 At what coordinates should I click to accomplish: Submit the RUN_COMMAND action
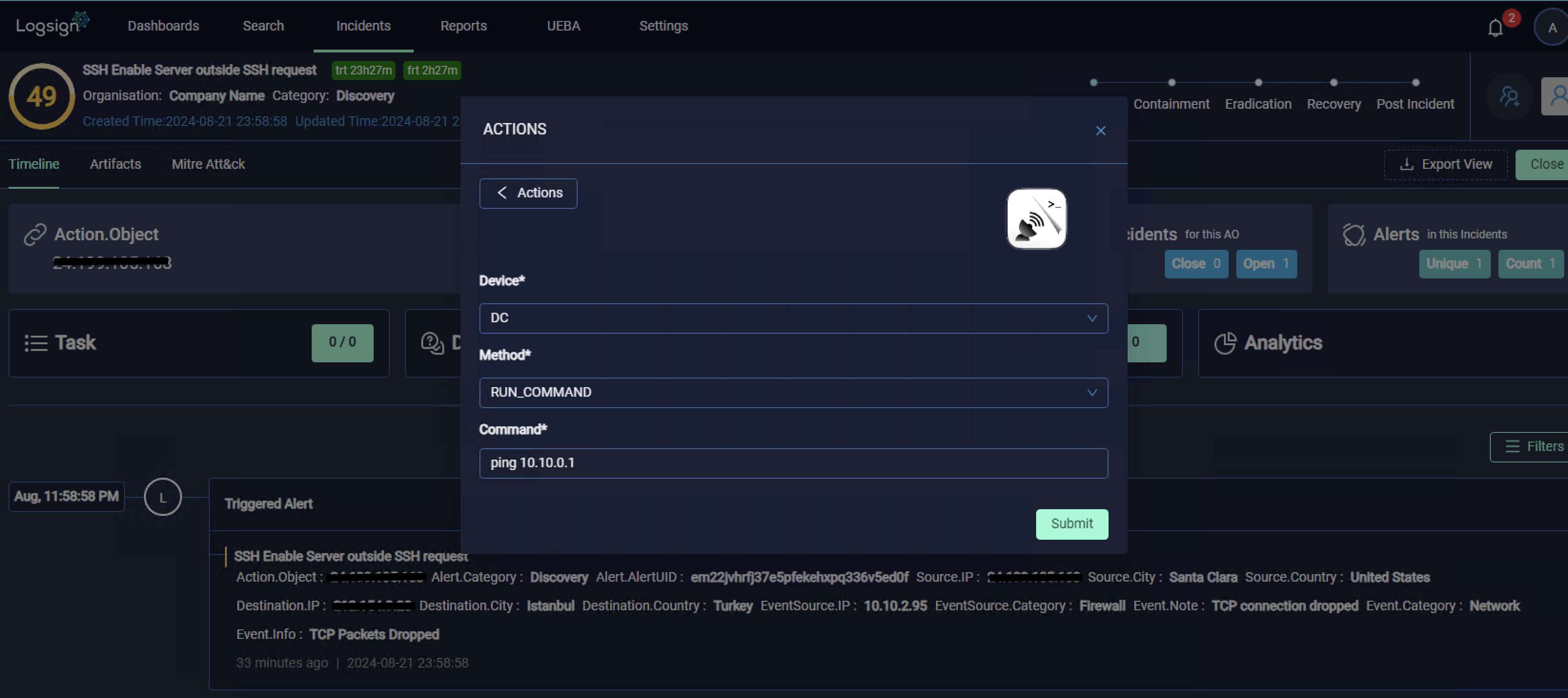(x=1071, y=524)
